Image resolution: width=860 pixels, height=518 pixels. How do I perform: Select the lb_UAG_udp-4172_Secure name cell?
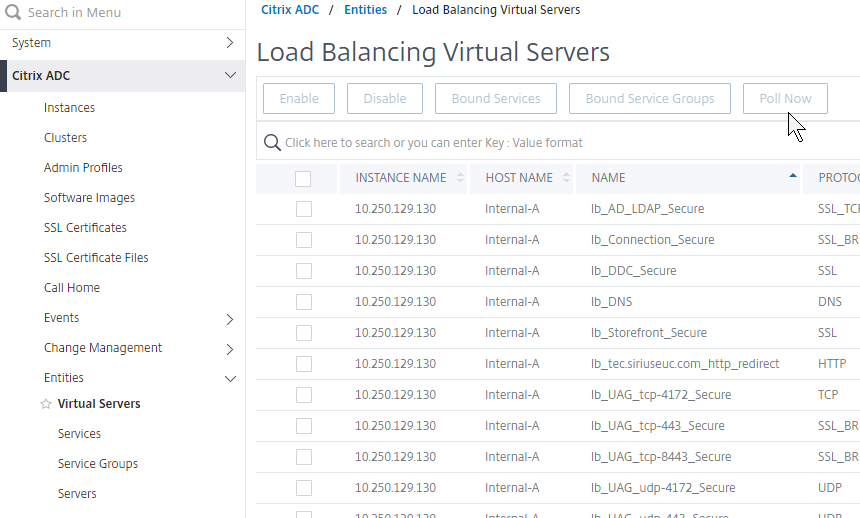[663, 488]
